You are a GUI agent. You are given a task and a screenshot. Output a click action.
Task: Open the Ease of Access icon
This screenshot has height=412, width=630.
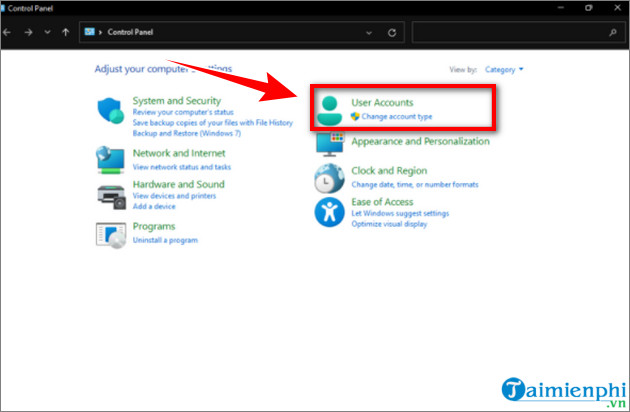click(x=329, y=212)
